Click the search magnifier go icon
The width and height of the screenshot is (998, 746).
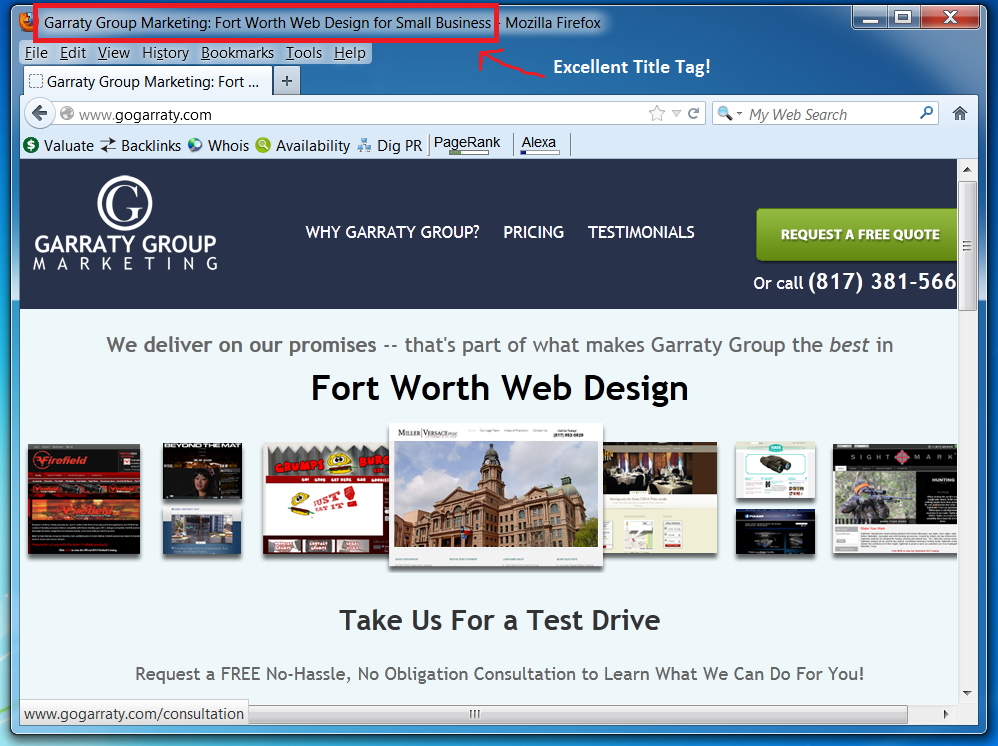coord(927,113)
